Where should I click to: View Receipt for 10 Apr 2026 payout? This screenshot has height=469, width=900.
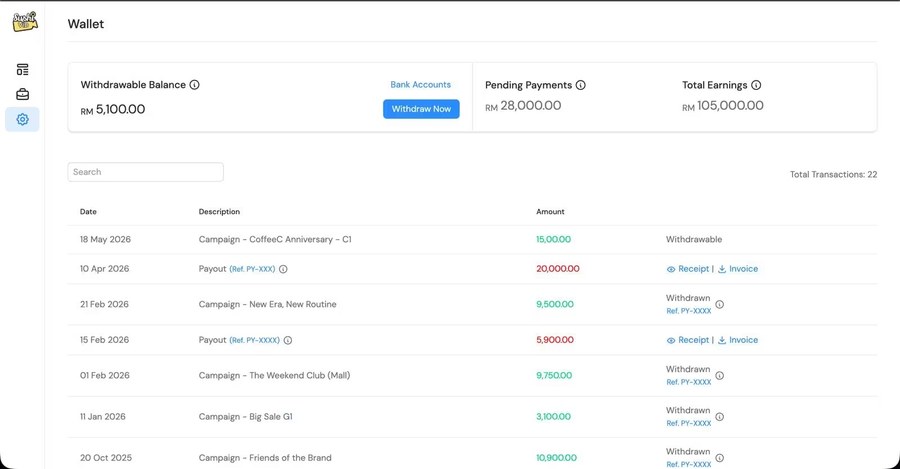click(688, 269)
